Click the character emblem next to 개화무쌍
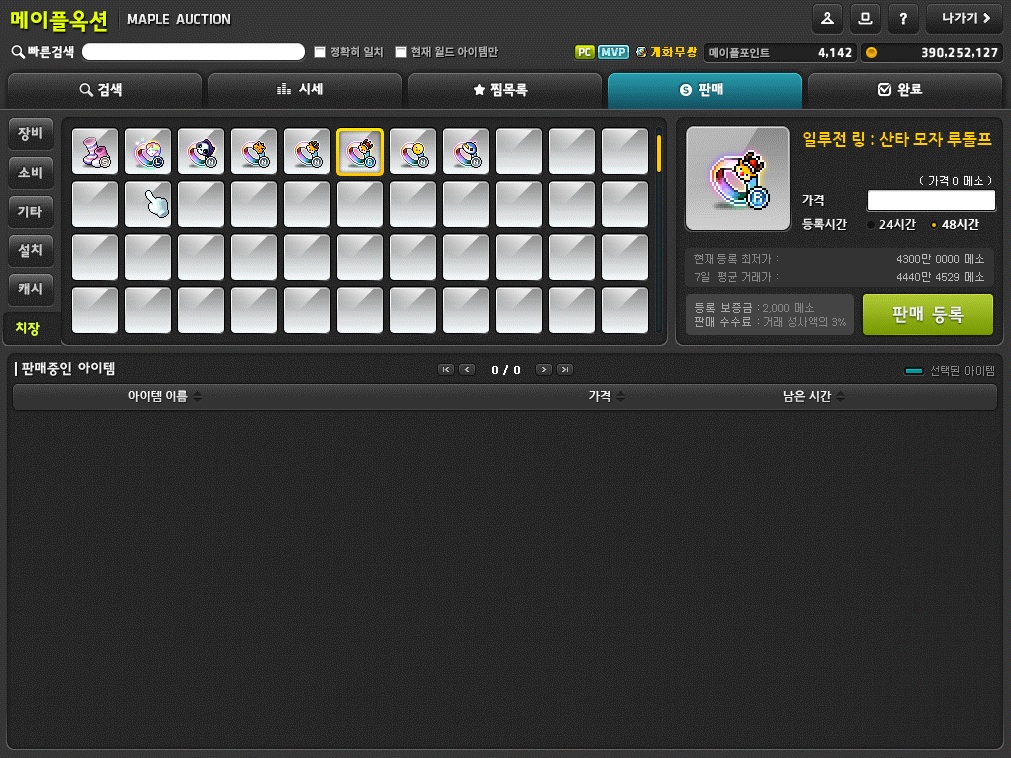The image size is (1011, 758). [641, 52]
